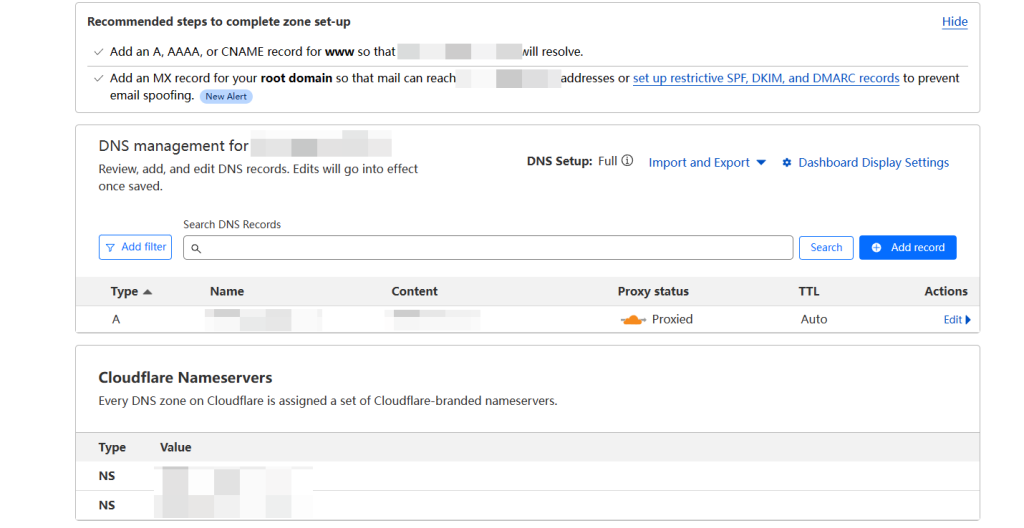Click the Proxy status column header
The image size is (1024, 528).
(653, 292)
